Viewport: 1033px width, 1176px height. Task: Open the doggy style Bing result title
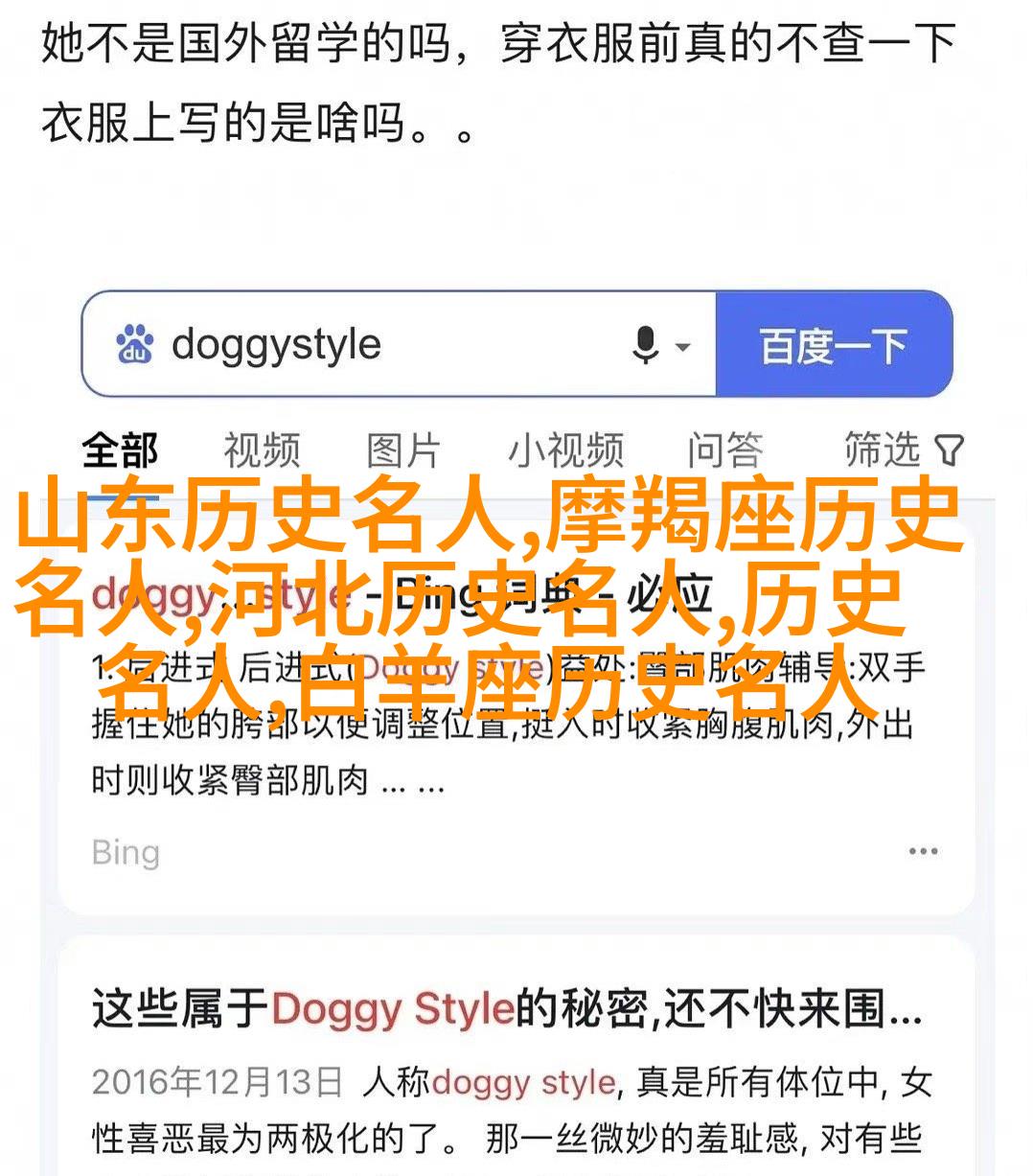pos(402,594)
